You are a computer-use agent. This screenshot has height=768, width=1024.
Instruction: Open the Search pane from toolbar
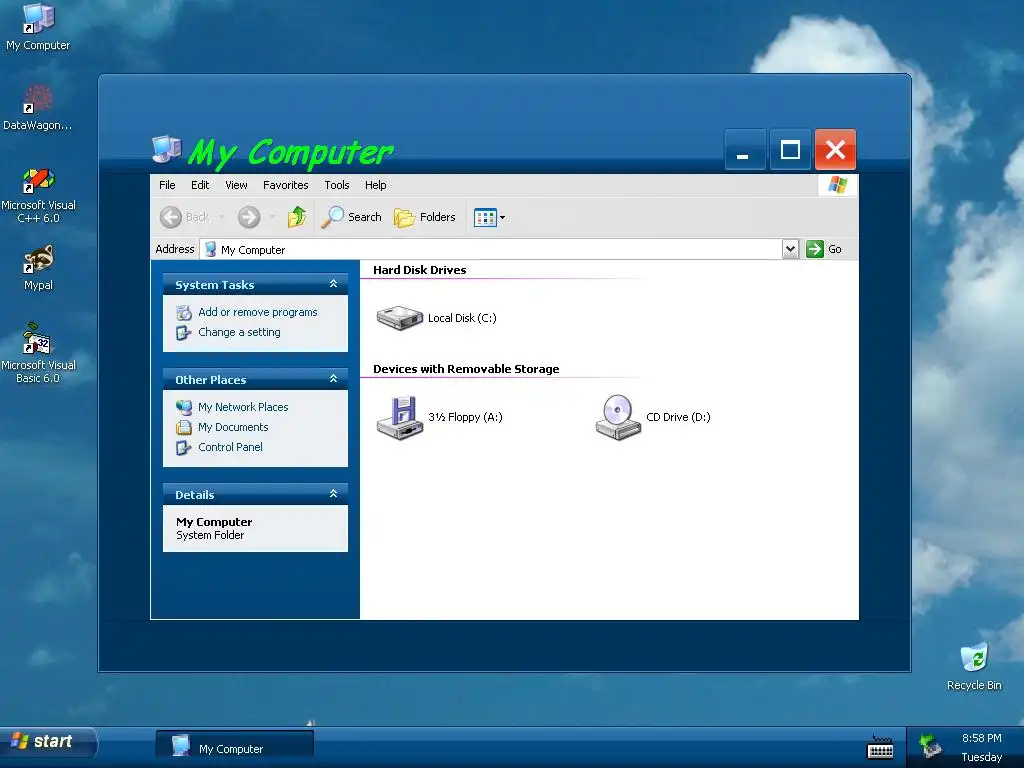(351, 217)
